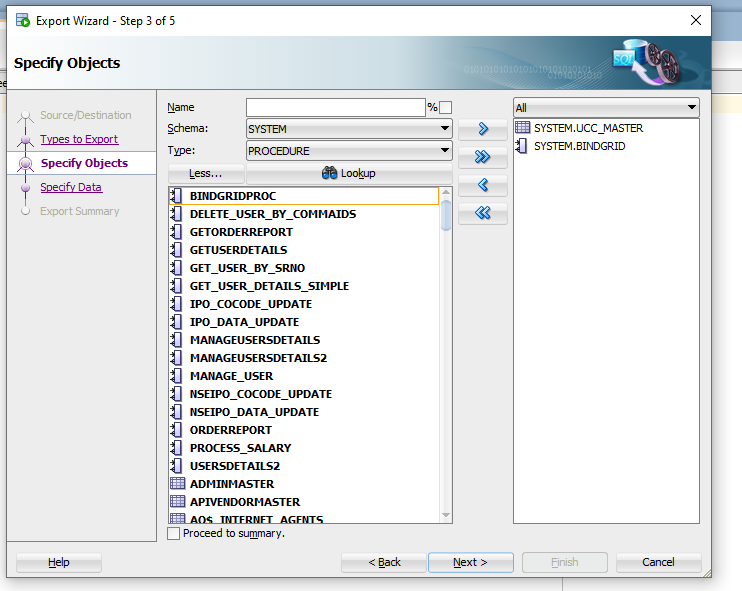Image resolution: width=742 pixels, height=591 pixels.
Task: Click the Help button
Action: coord(59,562)
